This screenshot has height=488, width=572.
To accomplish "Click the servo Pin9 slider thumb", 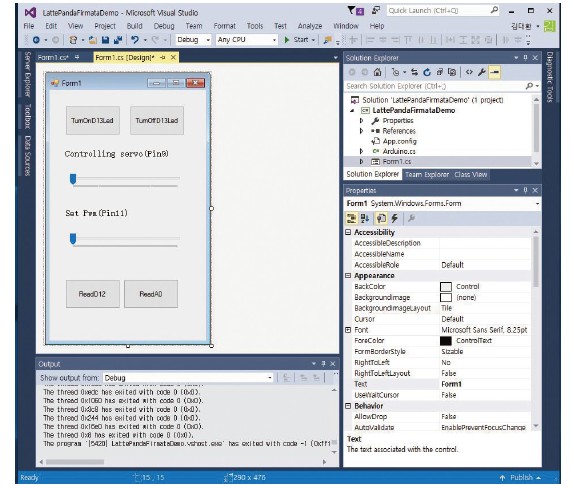I will [73, 179].
